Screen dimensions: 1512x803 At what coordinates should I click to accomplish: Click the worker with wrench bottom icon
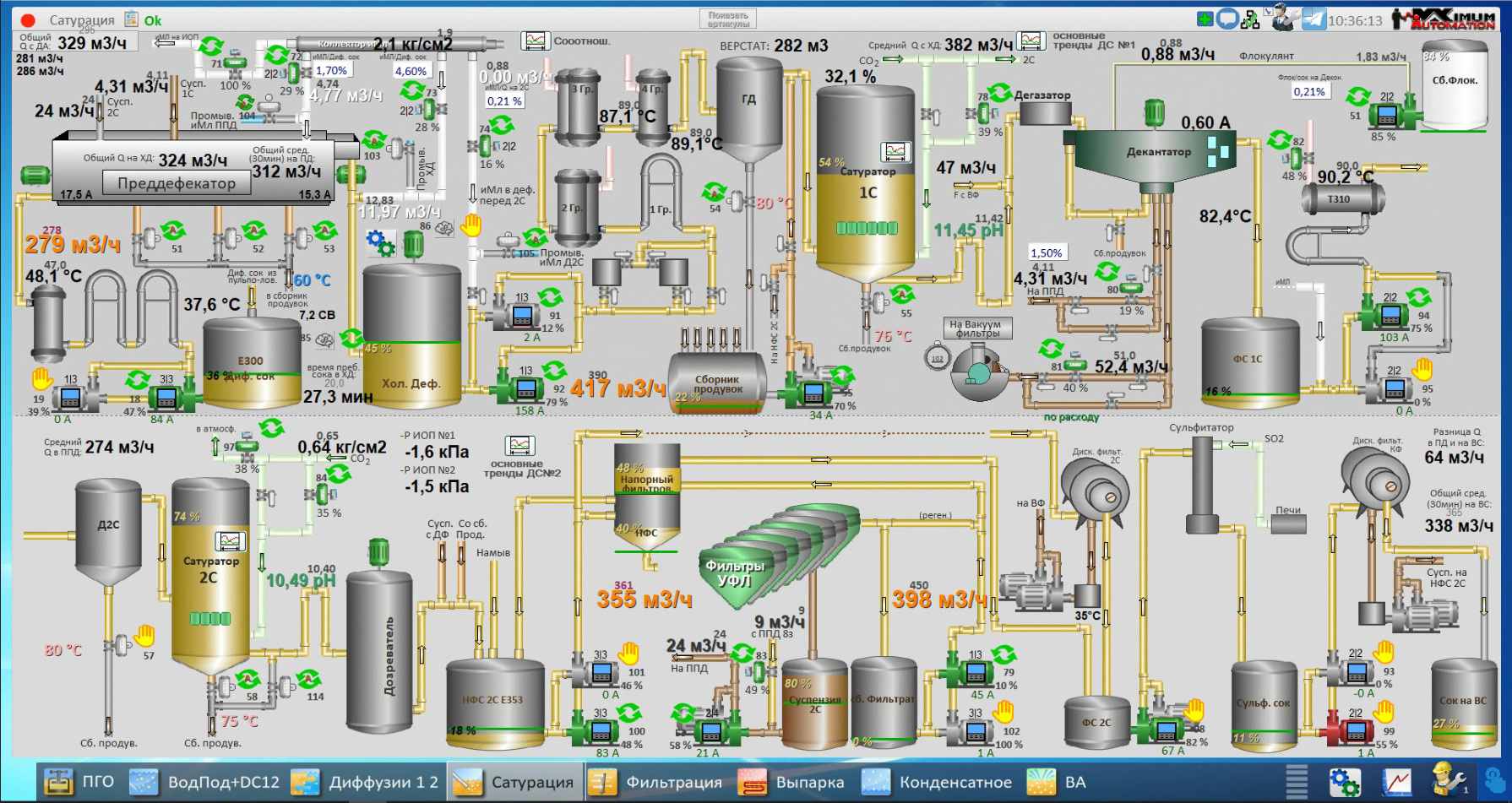[x=1448, y=780]
